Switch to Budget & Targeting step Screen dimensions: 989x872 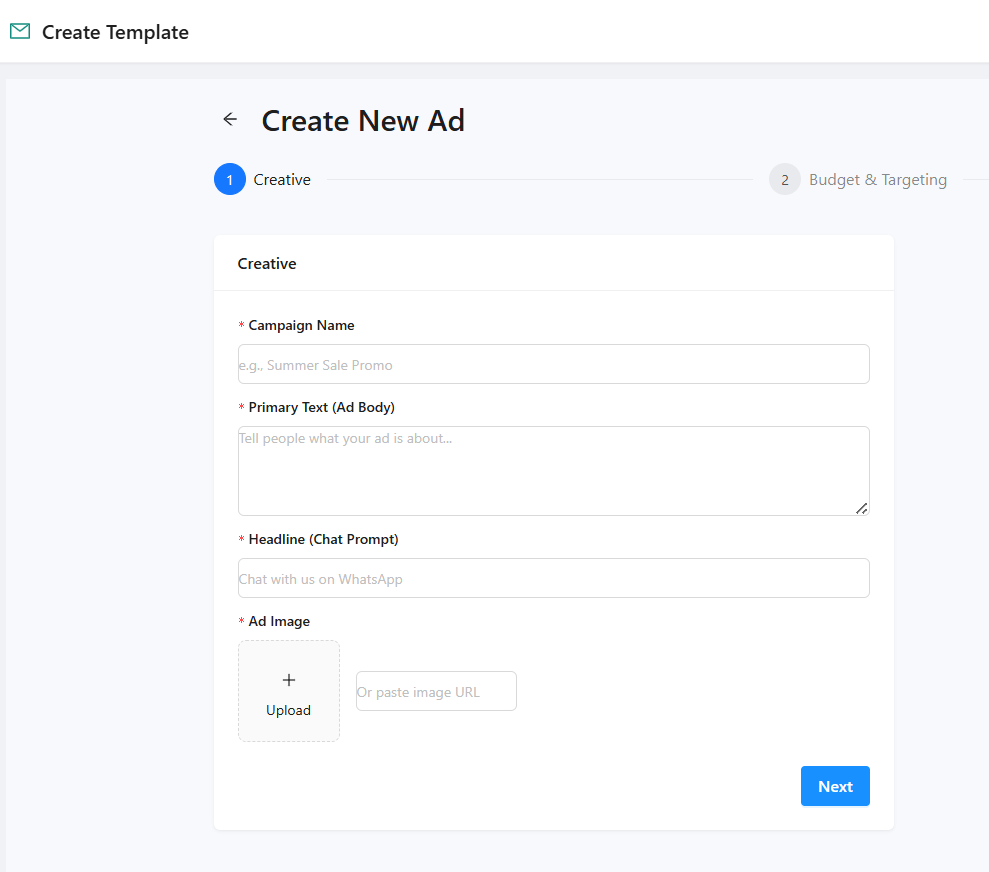(877, 180)
